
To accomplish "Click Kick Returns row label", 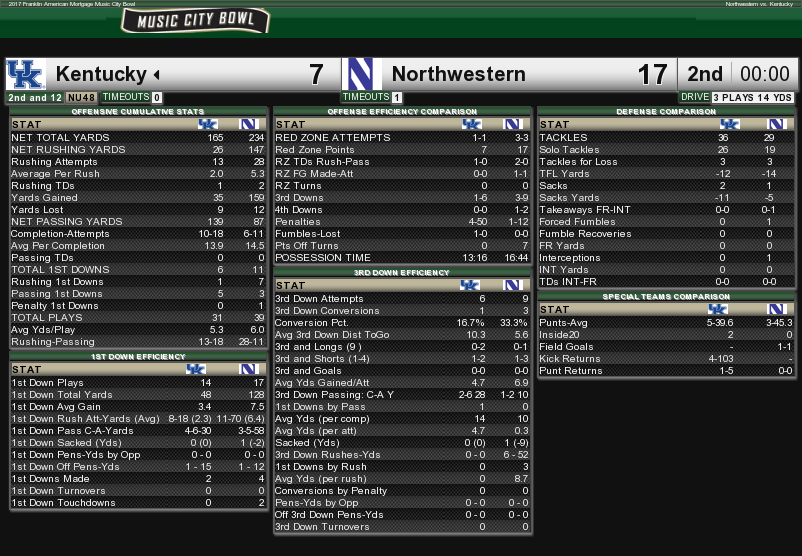I will tap(570, 359).
